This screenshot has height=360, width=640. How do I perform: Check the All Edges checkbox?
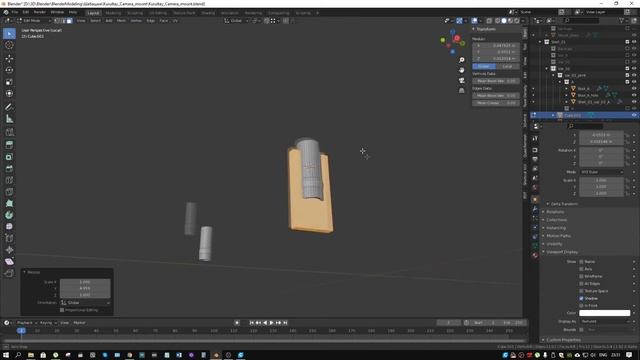coord(581,284)
